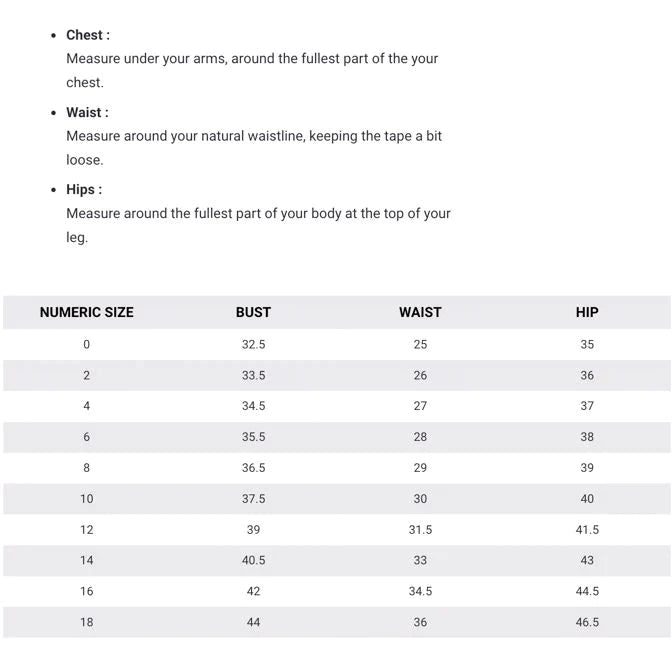Image resolution: width=672 pixels, height=658 pixels.
Task: Click the 46.5 hip value for size 18
Action: pos(587,622)
